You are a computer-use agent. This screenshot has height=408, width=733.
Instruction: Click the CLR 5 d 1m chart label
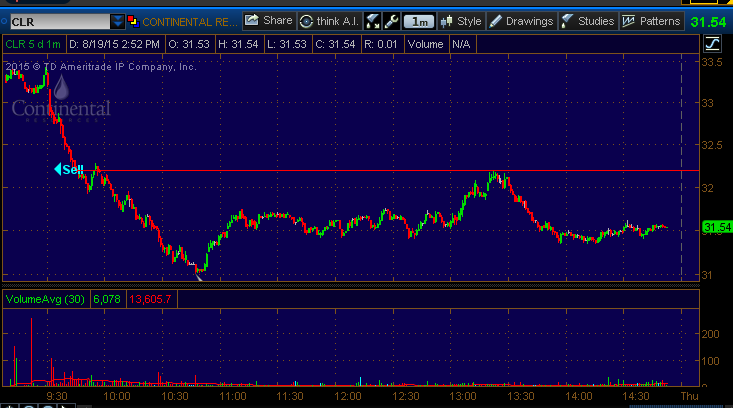point(32,44)
